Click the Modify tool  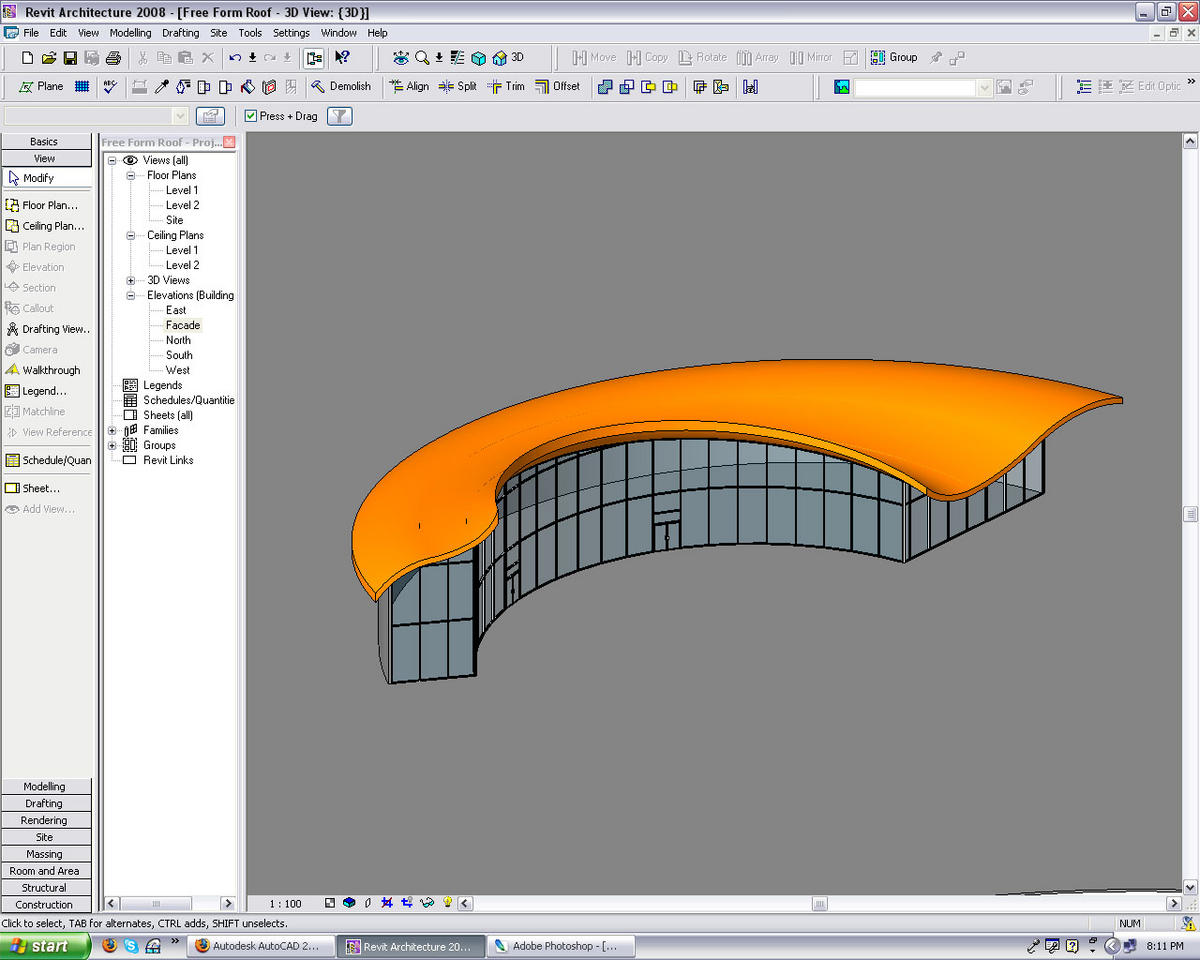pyautogui.click(x=46, y=178)
